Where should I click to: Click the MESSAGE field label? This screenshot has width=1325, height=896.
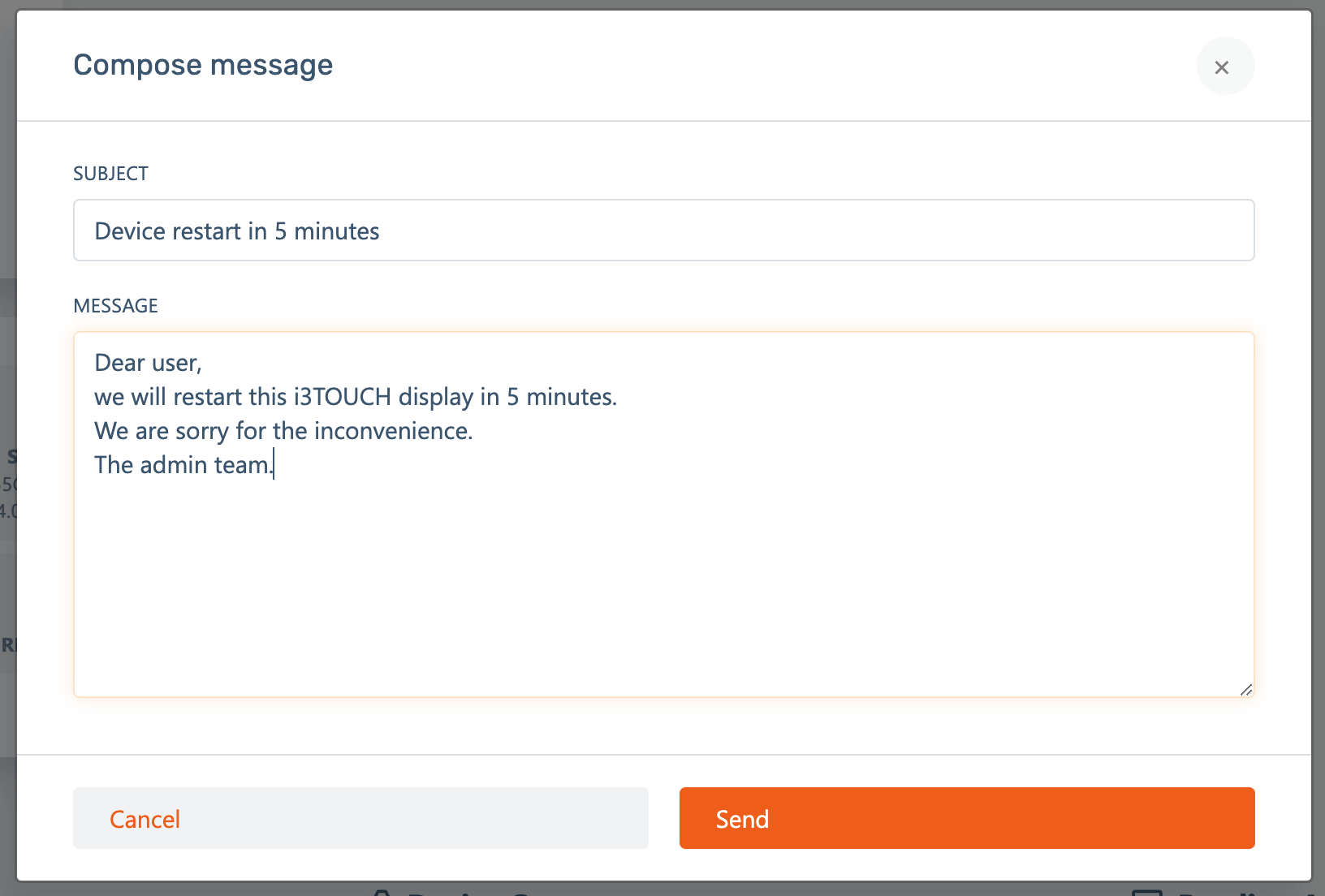pos(115,306)
